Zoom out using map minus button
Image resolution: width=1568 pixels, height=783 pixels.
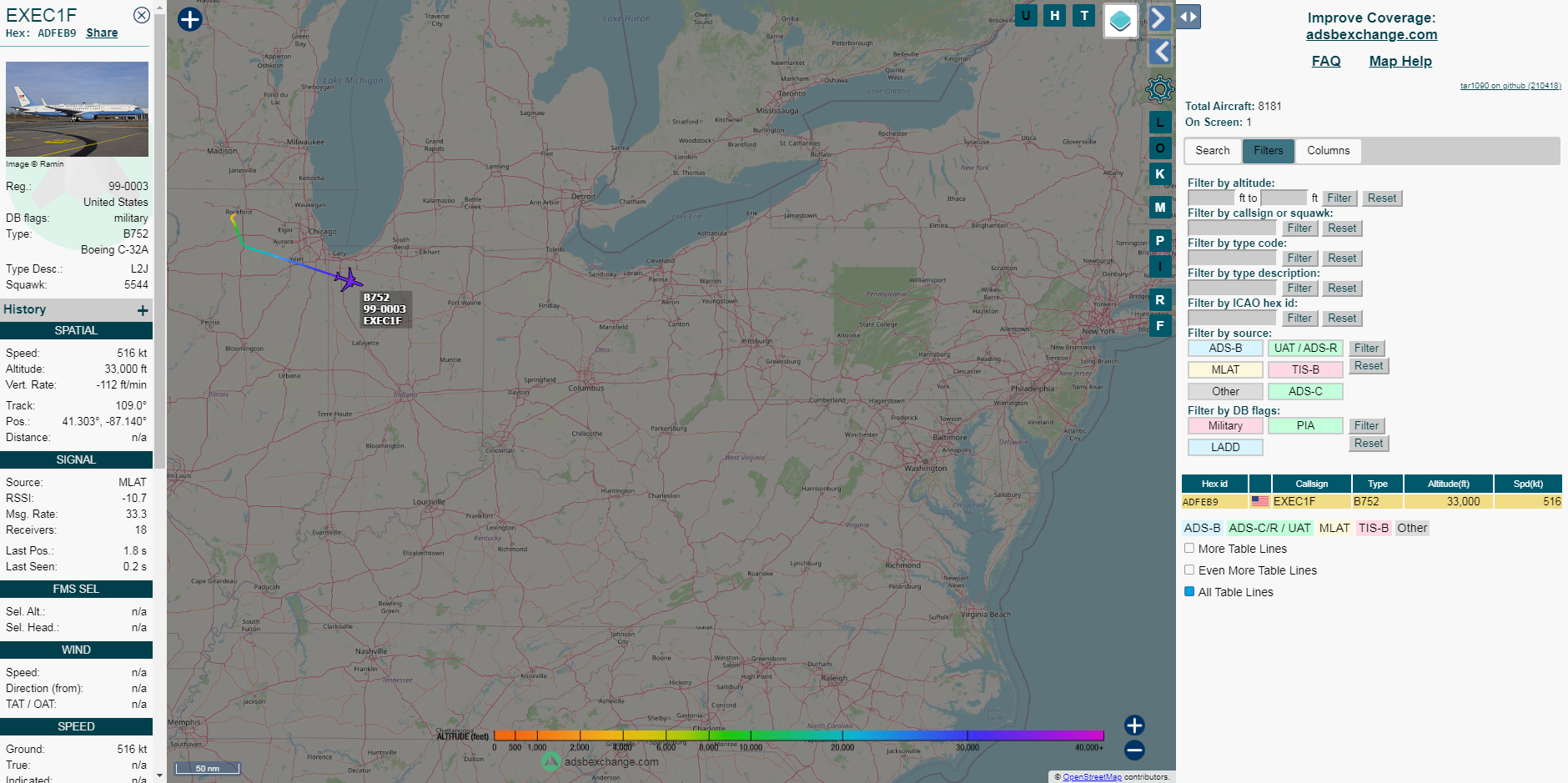[x=1134, y=750]
